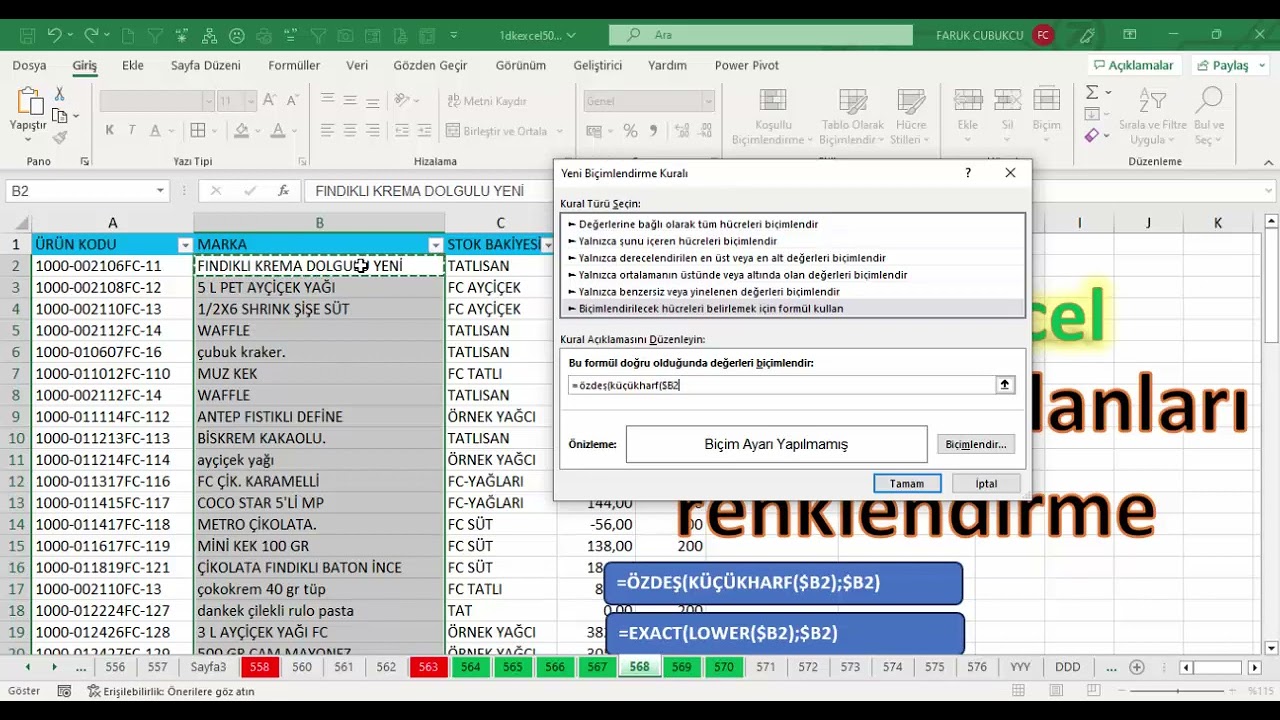Click the font color A icon
This screenshot has width=1280, height=720.
click(x=278, y=130)
